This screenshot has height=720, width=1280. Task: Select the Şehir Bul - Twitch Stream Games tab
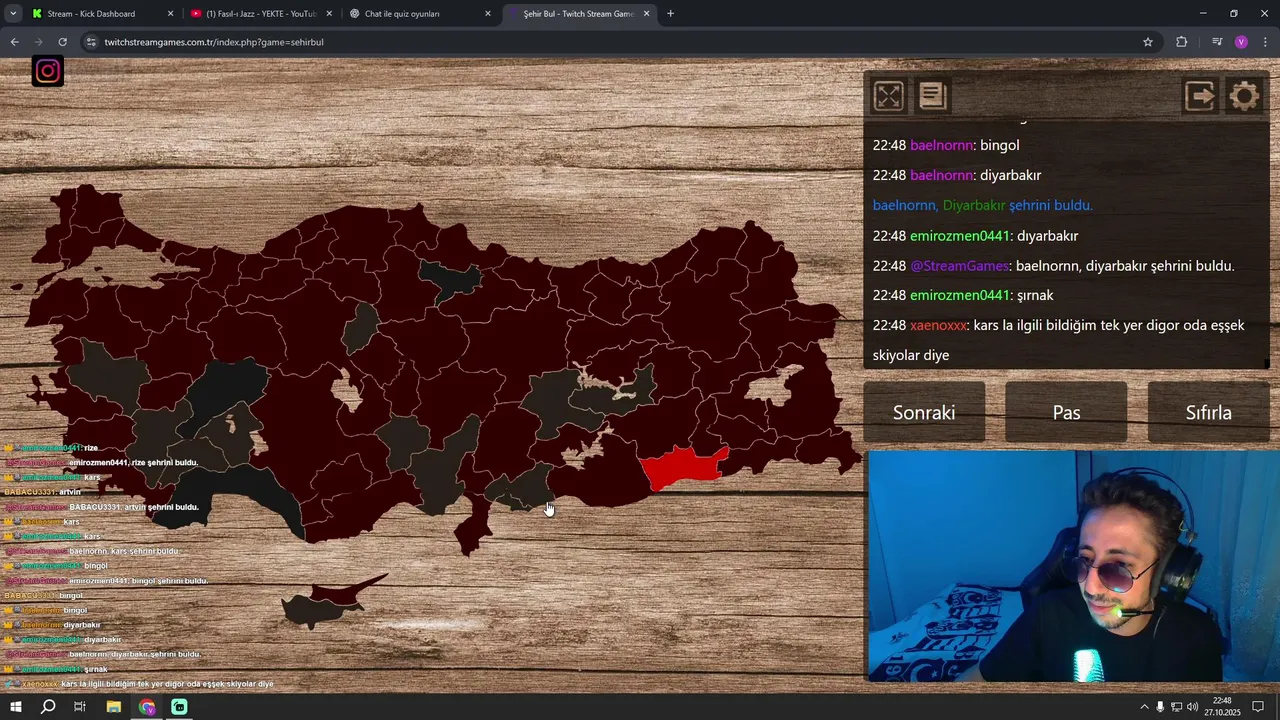(x=579, y=14)
